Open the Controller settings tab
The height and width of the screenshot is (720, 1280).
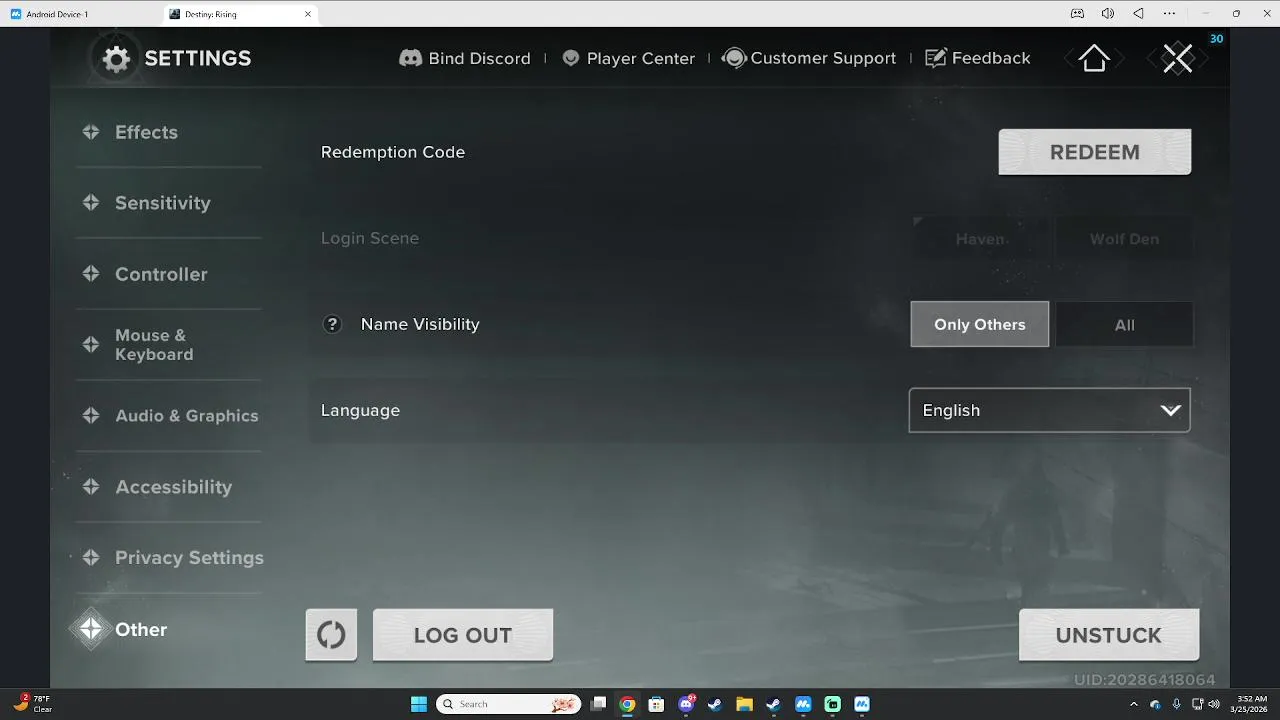168,274
